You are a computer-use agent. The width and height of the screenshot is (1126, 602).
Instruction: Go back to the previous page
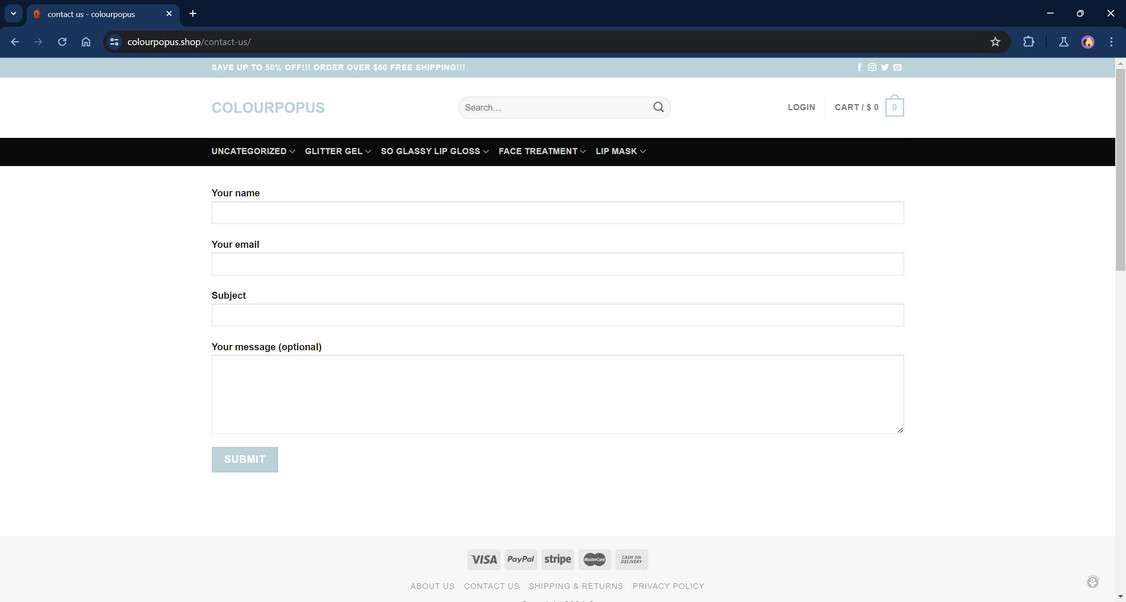click(14, 42)
